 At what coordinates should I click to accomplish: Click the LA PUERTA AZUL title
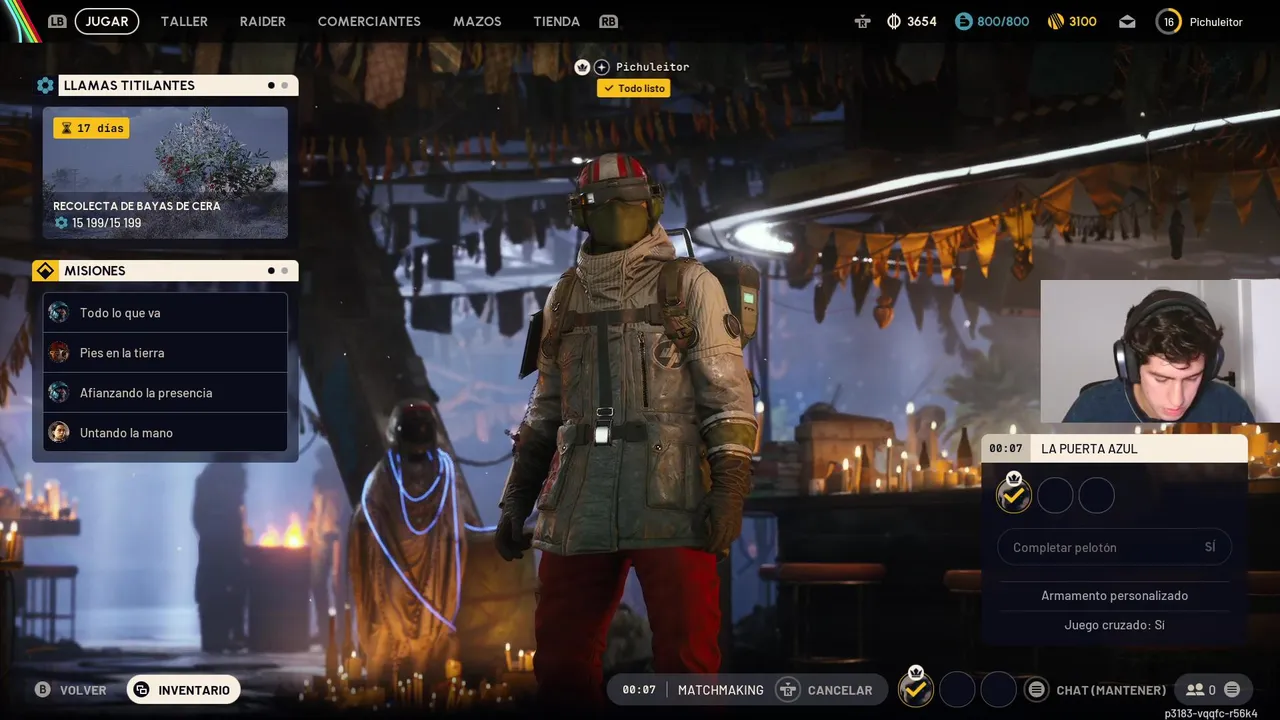tap(1089, 448)
